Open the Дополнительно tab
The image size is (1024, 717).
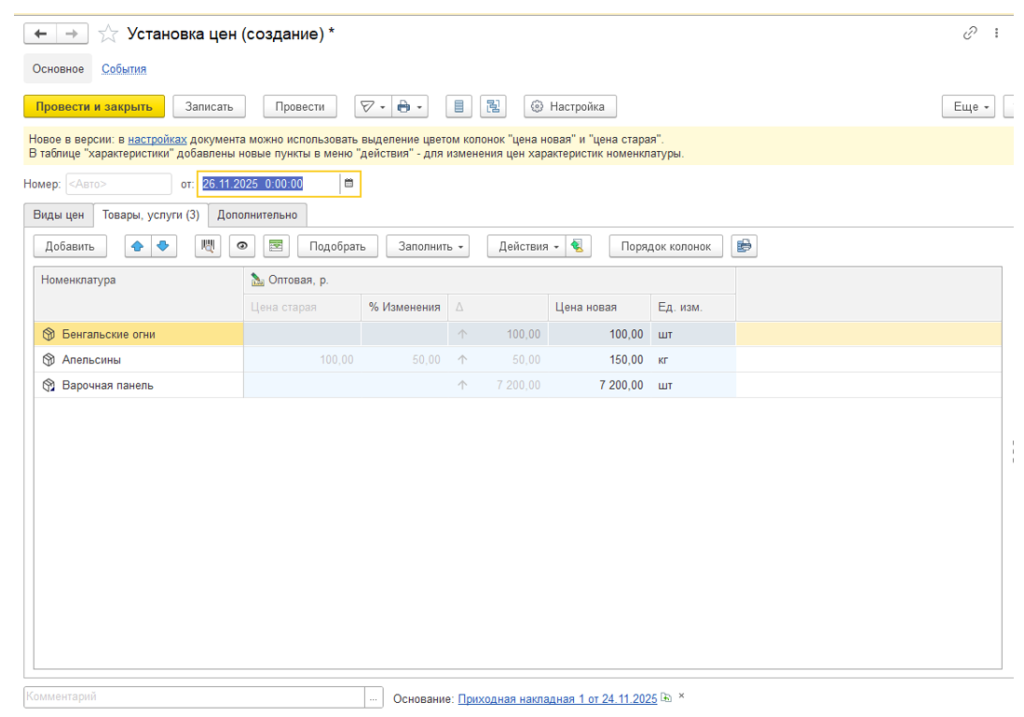pos(257,215)
